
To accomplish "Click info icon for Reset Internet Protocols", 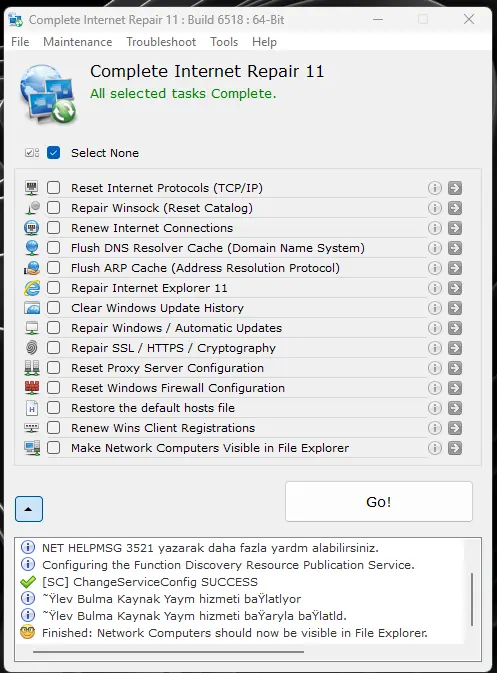I will [x=435, y=188].
